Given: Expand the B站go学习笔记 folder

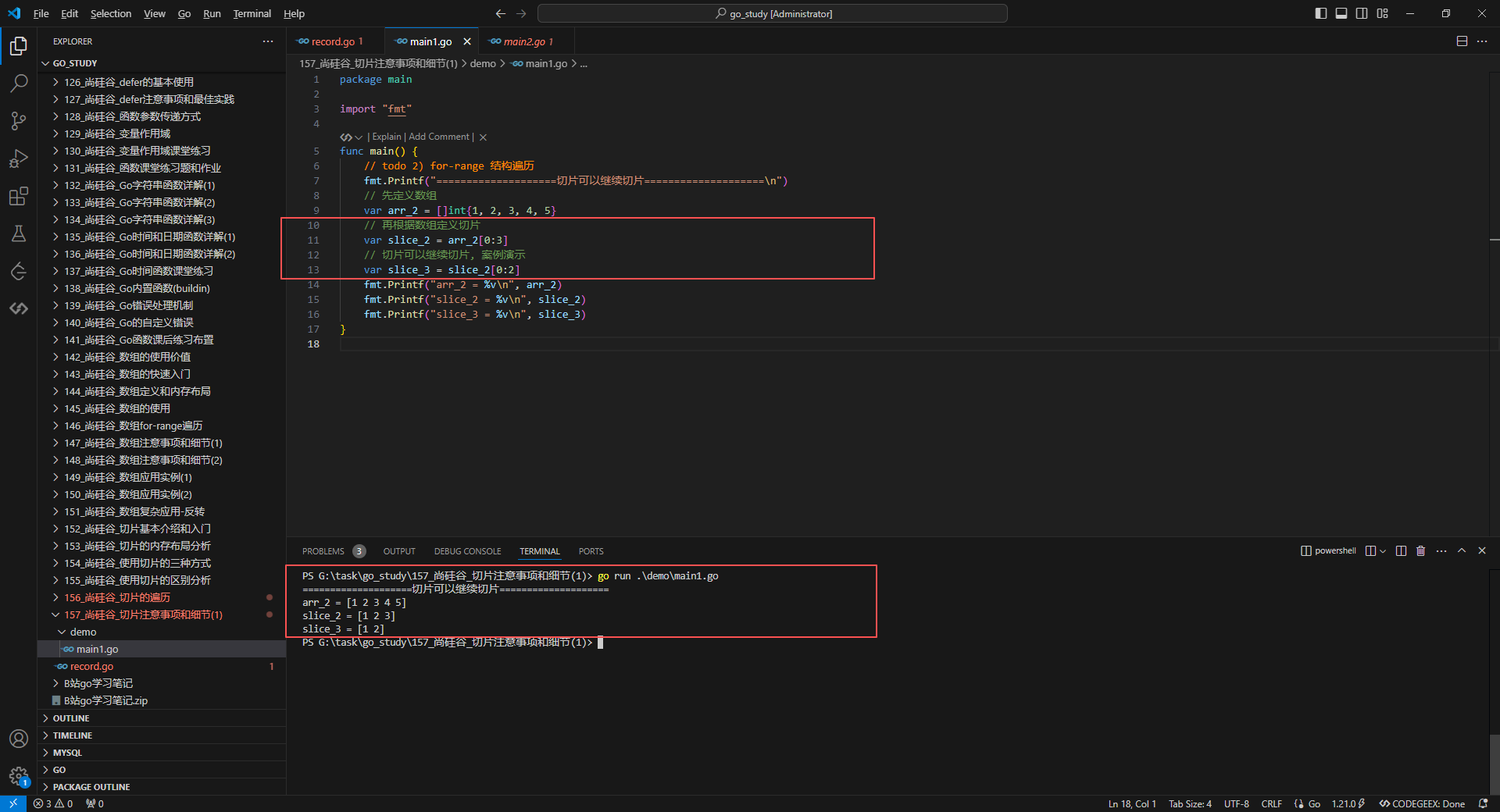Looking at the screenshot, I should (162, 684).
